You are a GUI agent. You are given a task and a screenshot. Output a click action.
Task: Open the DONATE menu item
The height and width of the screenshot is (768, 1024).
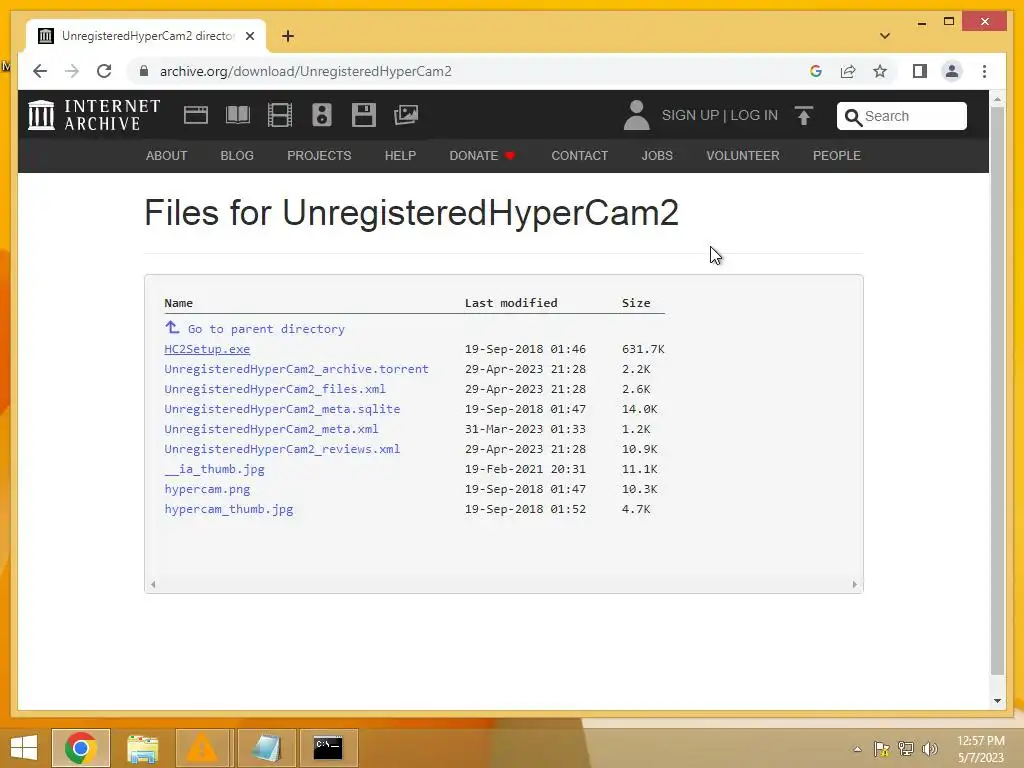(483, 155)
